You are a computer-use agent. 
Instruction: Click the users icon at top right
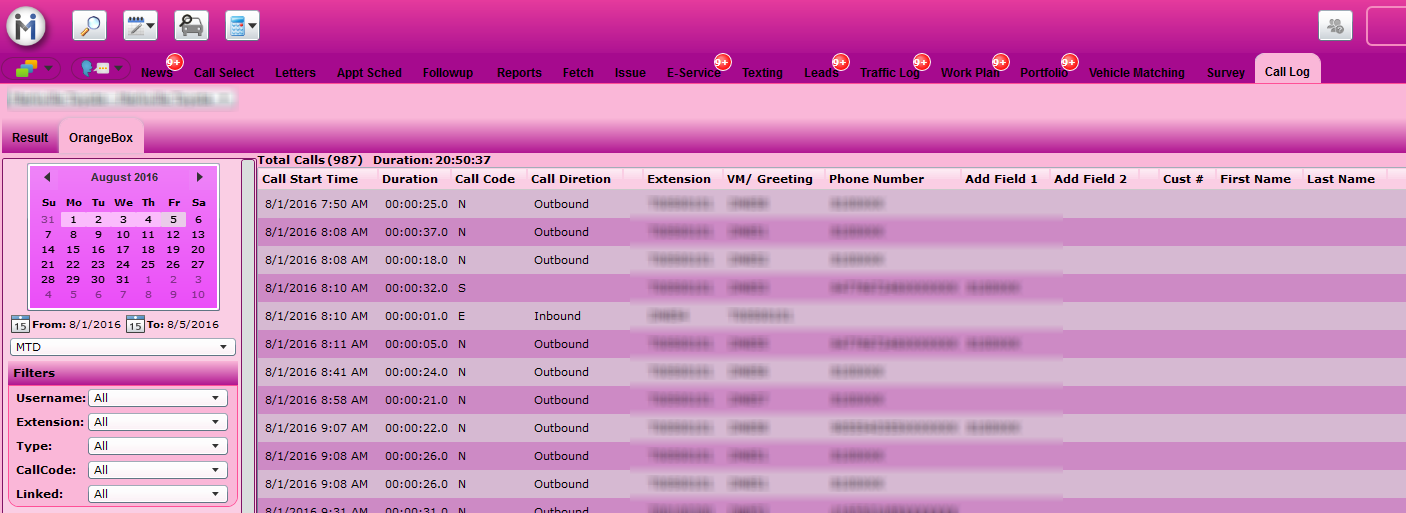click(x=1335, y=26)
